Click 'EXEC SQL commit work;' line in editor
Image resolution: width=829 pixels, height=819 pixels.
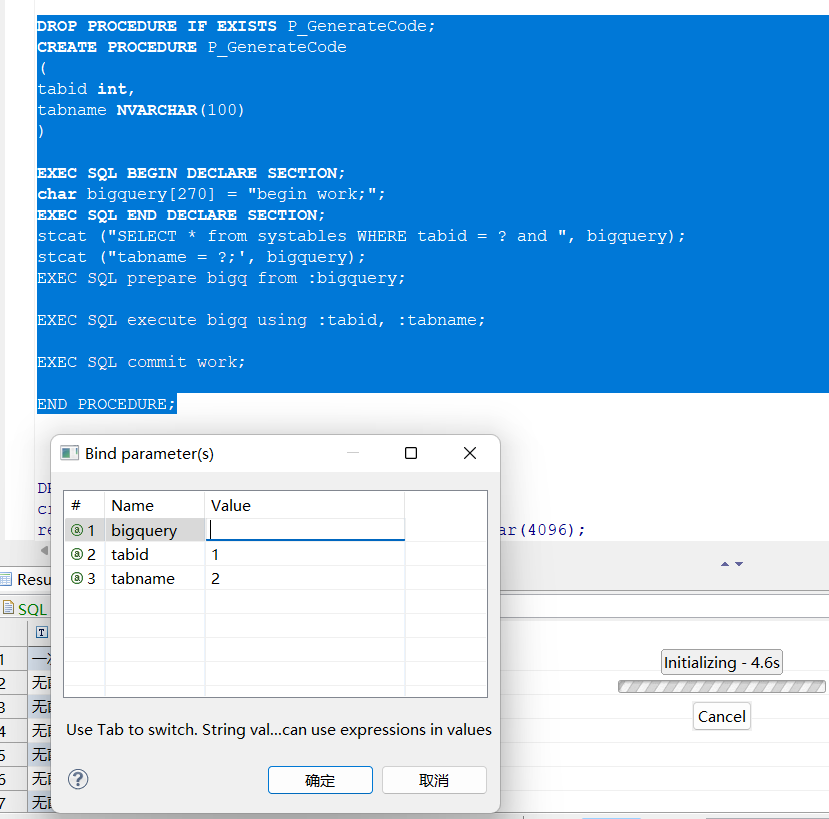[x=141, y=362]
